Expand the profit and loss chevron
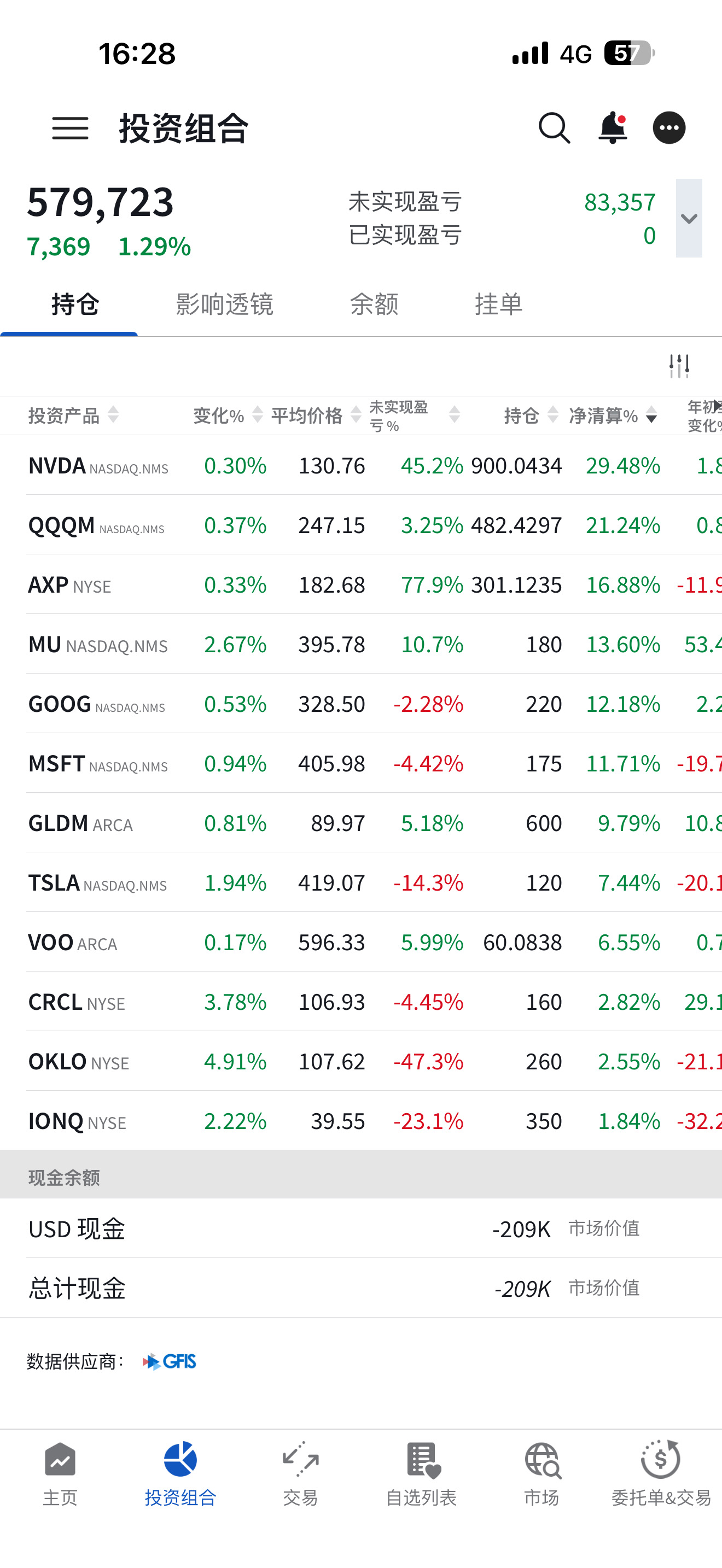722x1568 pixels. click(x=689, y=218)
